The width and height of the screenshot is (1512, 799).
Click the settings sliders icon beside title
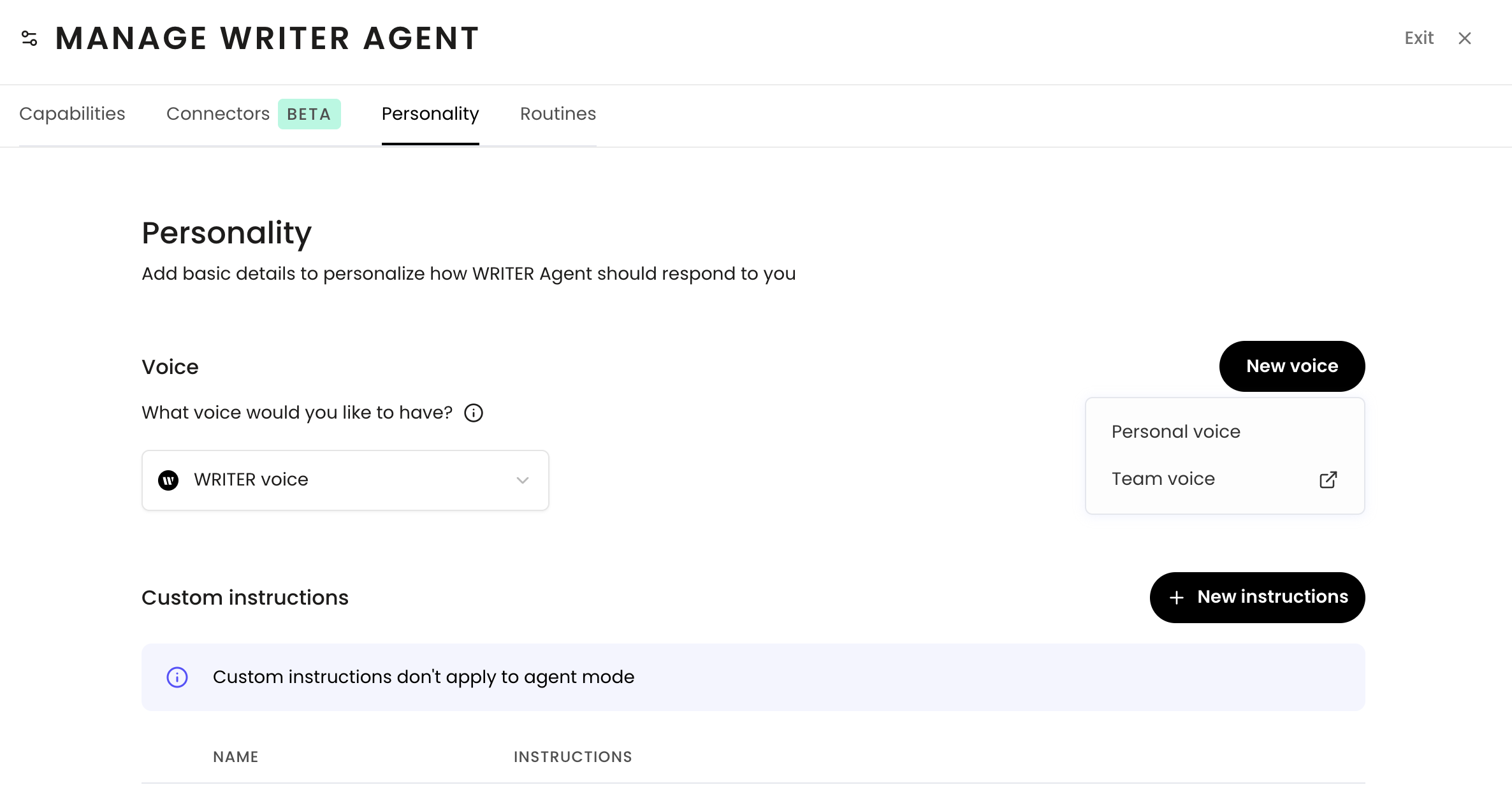29,38
